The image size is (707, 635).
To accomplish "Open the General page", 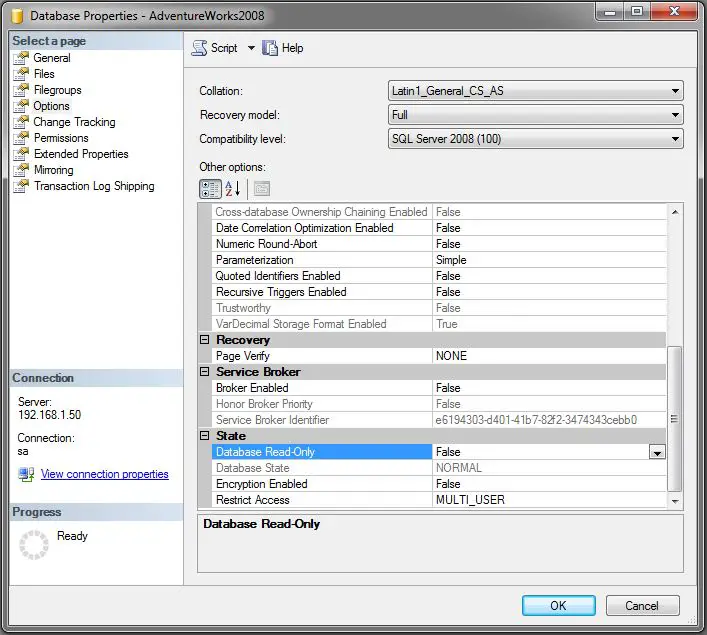I will pyautogui.click(x=52, y=58).
